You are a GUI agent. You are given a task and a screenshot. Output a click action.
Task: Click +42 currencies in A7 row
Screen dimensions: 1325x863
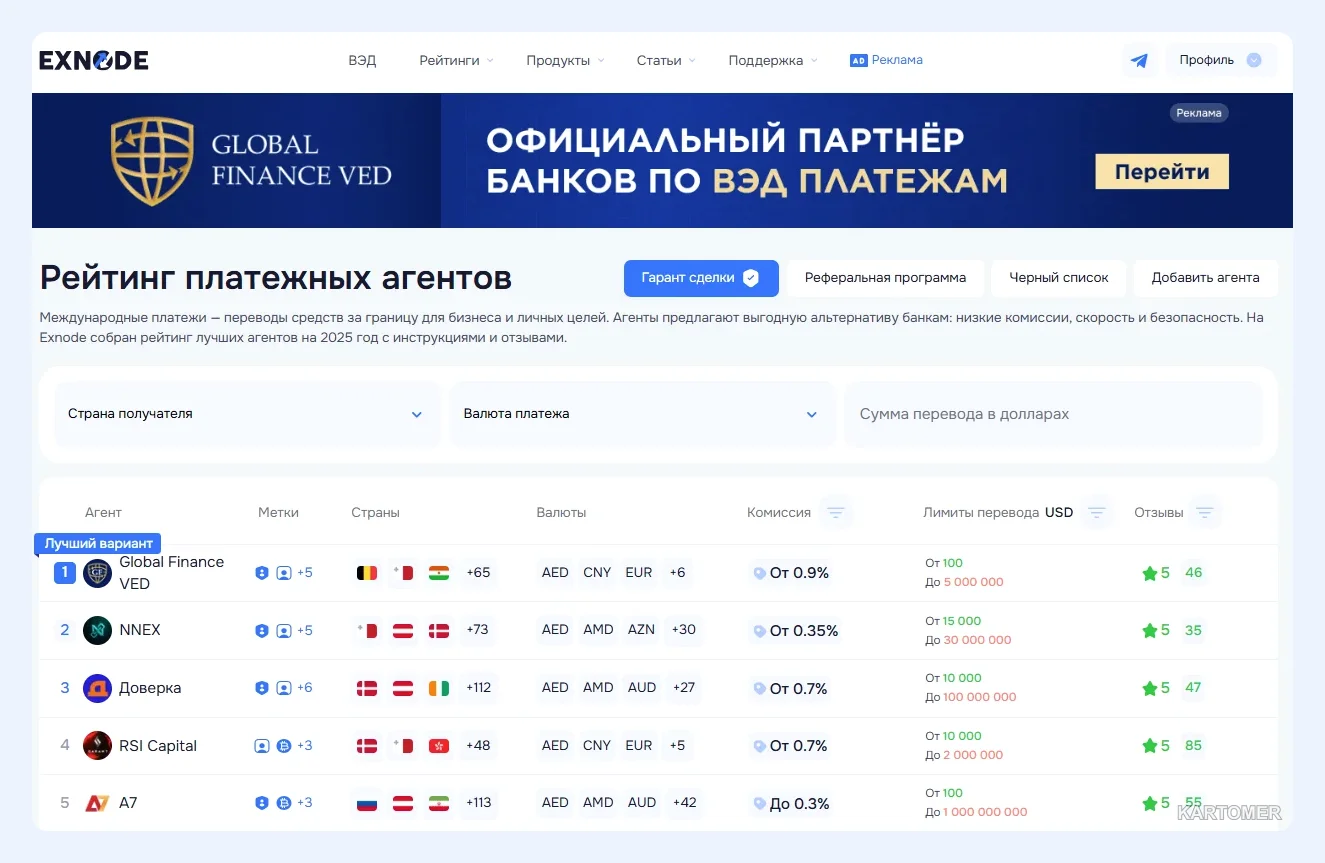tap(684, 803)
